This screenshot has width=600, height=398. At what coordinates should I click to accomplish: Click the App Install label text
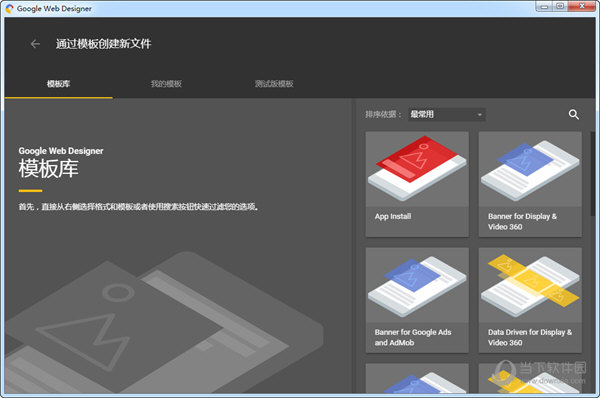point(393,216)
